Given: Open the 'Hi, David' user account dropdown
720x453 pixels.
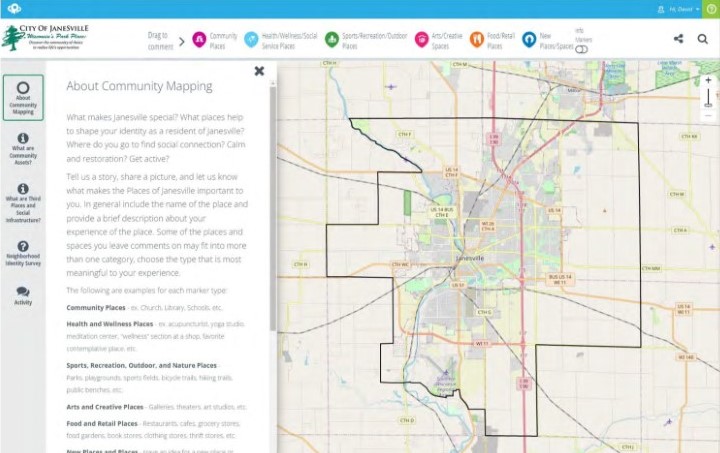Looking at the screenshot, I should point(679,9).
